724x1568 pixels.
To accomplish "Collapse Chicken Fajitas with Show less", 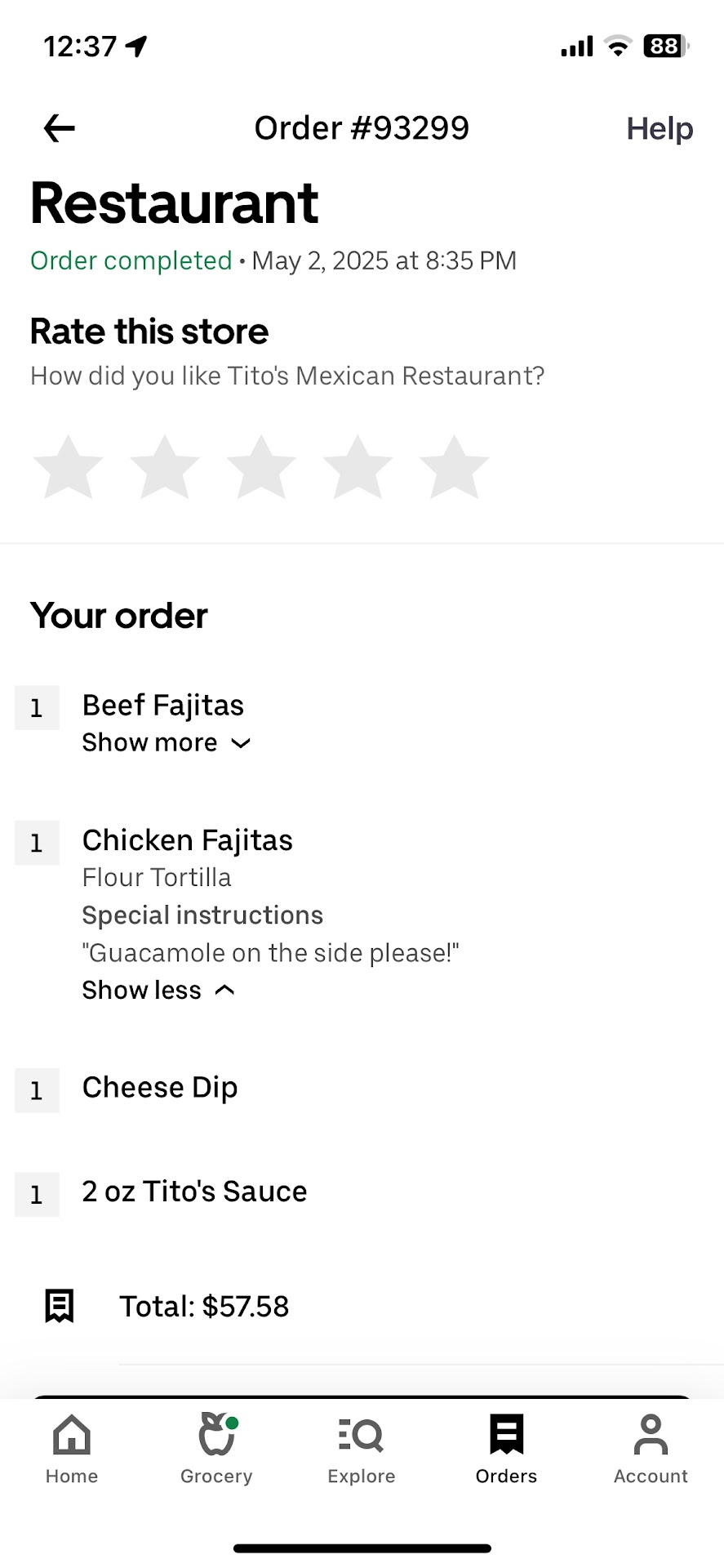I will (x=142, y=990).
